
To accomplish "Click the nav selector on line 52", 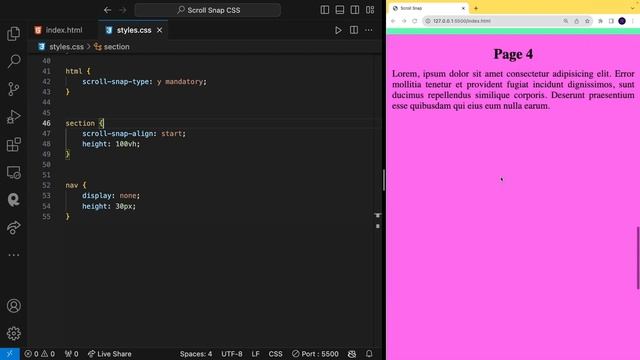I will pos(72,185).
